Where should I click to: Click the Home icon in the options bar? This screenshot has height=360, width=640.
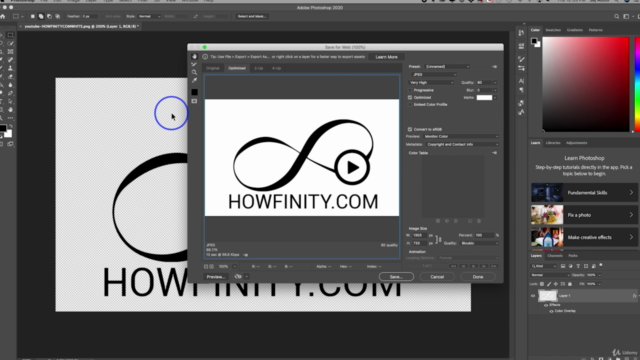pyautogui.click(x=3, y=16)
